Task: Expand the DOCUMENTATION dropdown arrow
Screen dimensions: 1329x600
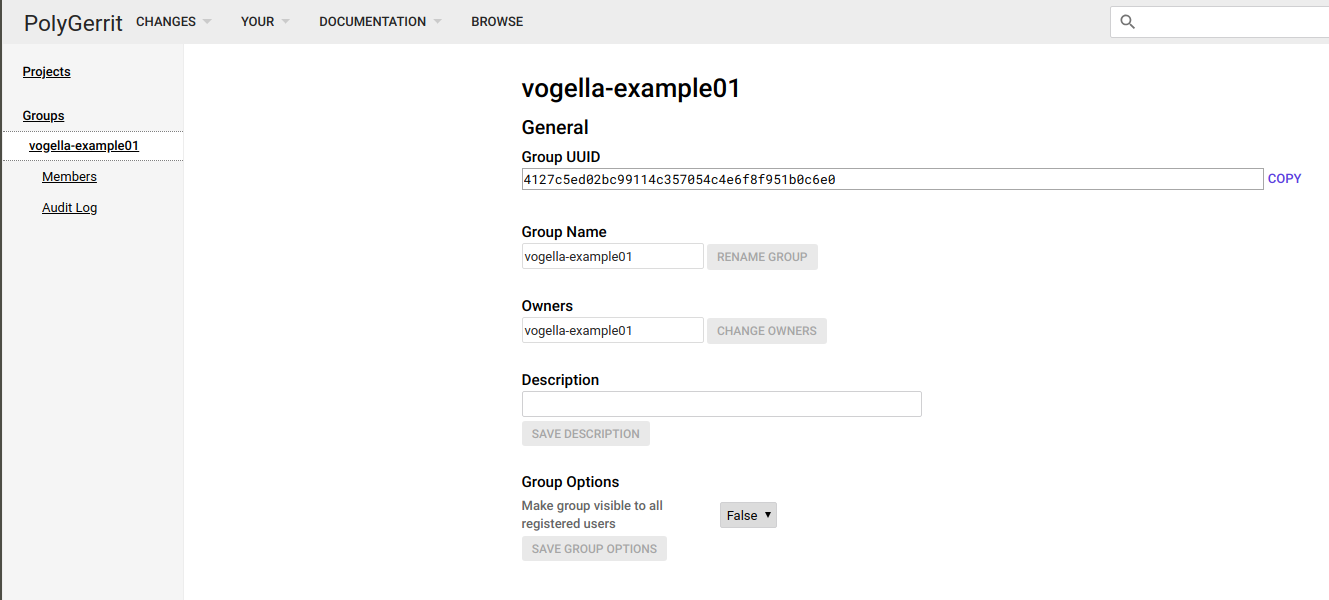Action: click(437, 22)
